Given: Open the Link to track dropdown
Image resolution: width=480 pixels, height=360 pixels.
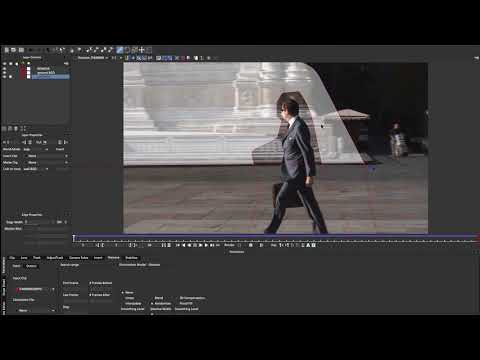Looking at the screenshot, I should tap(36, 169).
